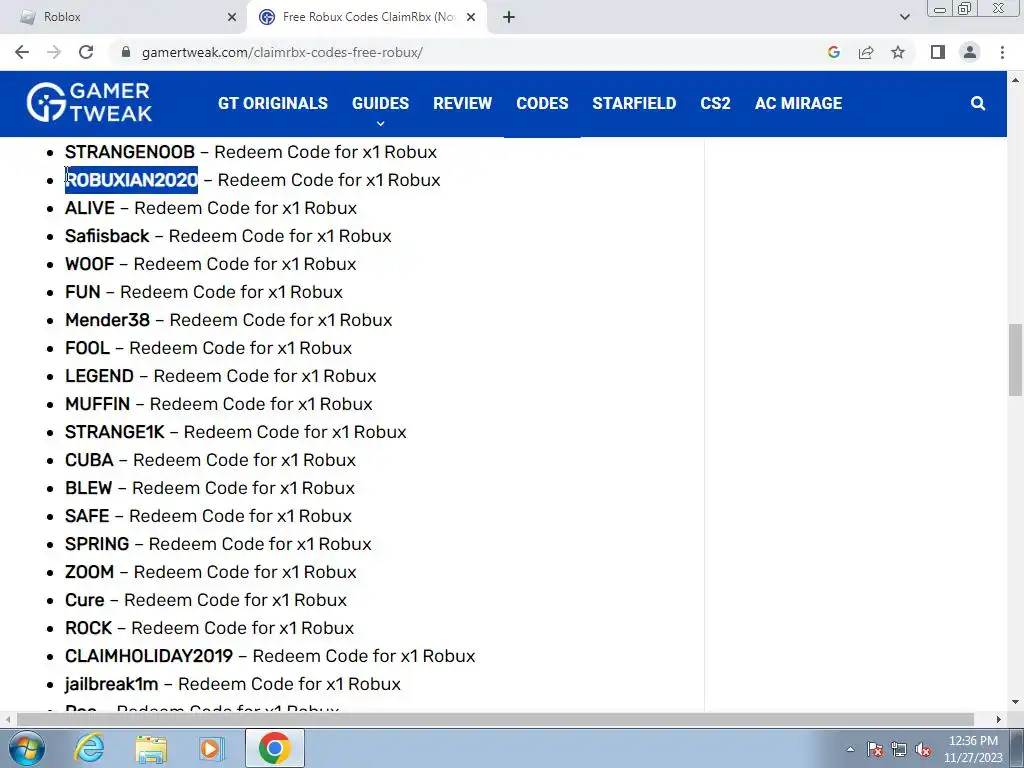Click the Chrome taskbar icon

tap(274, 748)
